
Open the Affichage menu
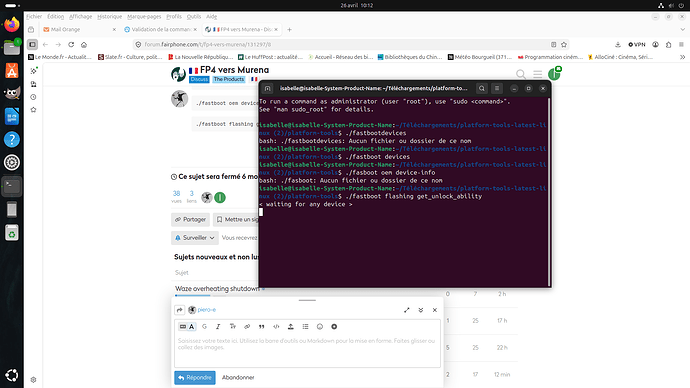coord(81,17)
